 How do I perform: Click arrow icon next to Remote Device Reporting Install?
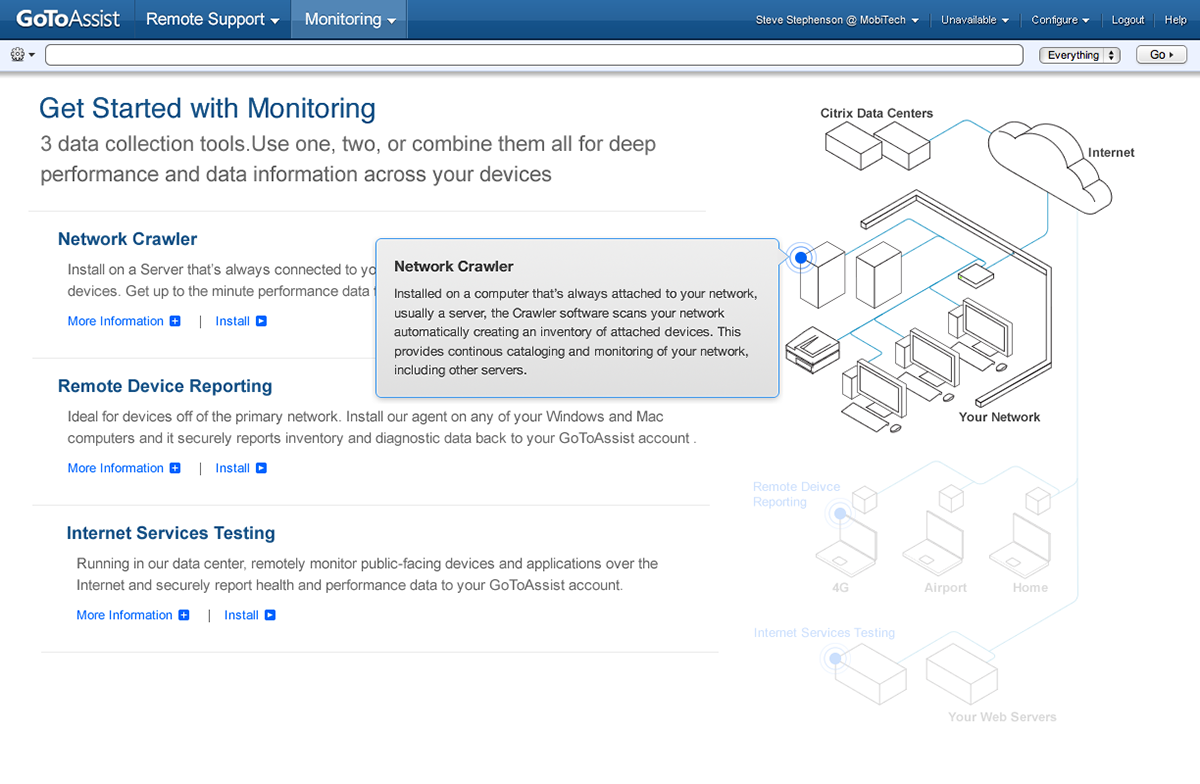261,468
